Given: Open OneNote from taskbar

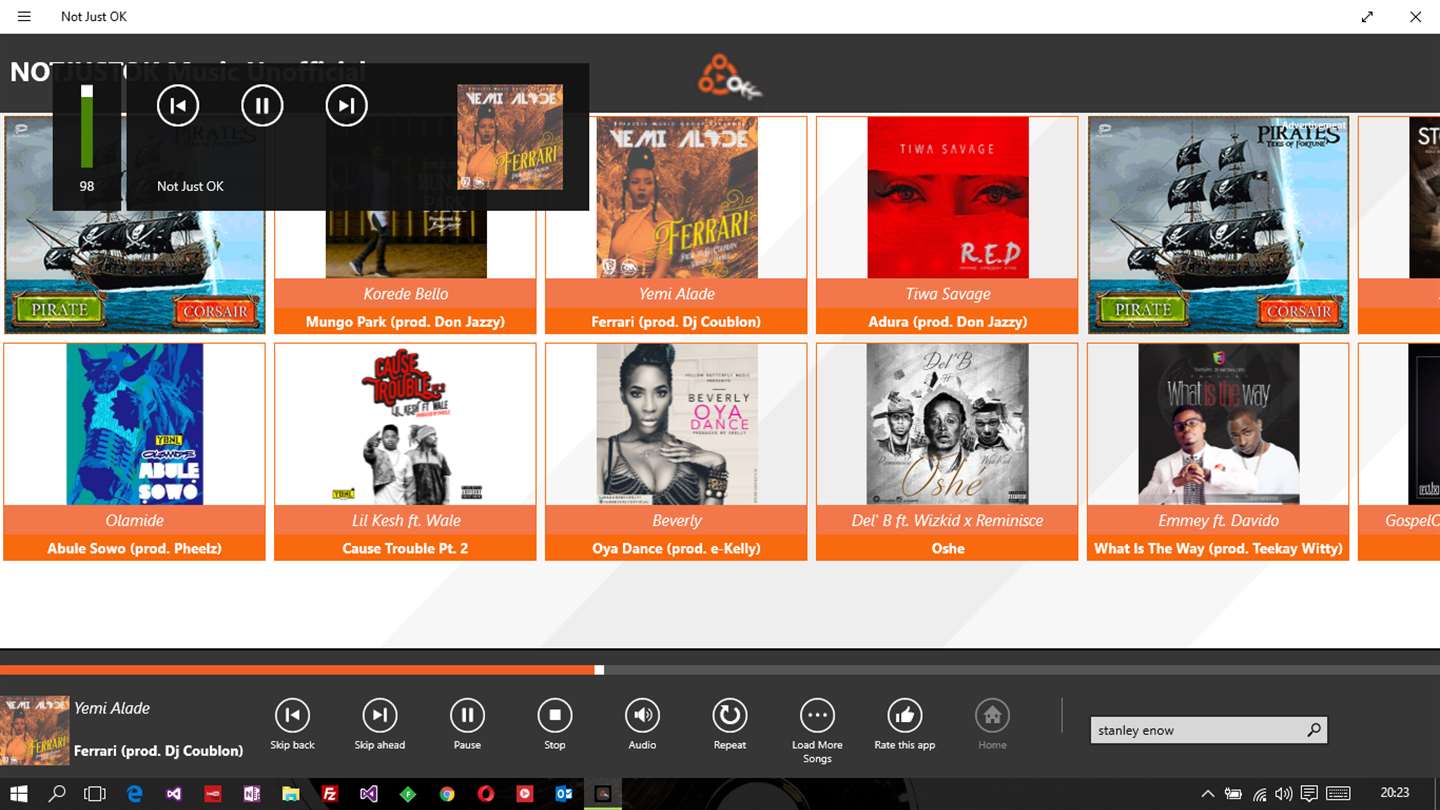Looking at the screenshot, I should pyautogui.click(x=252, y=794).
